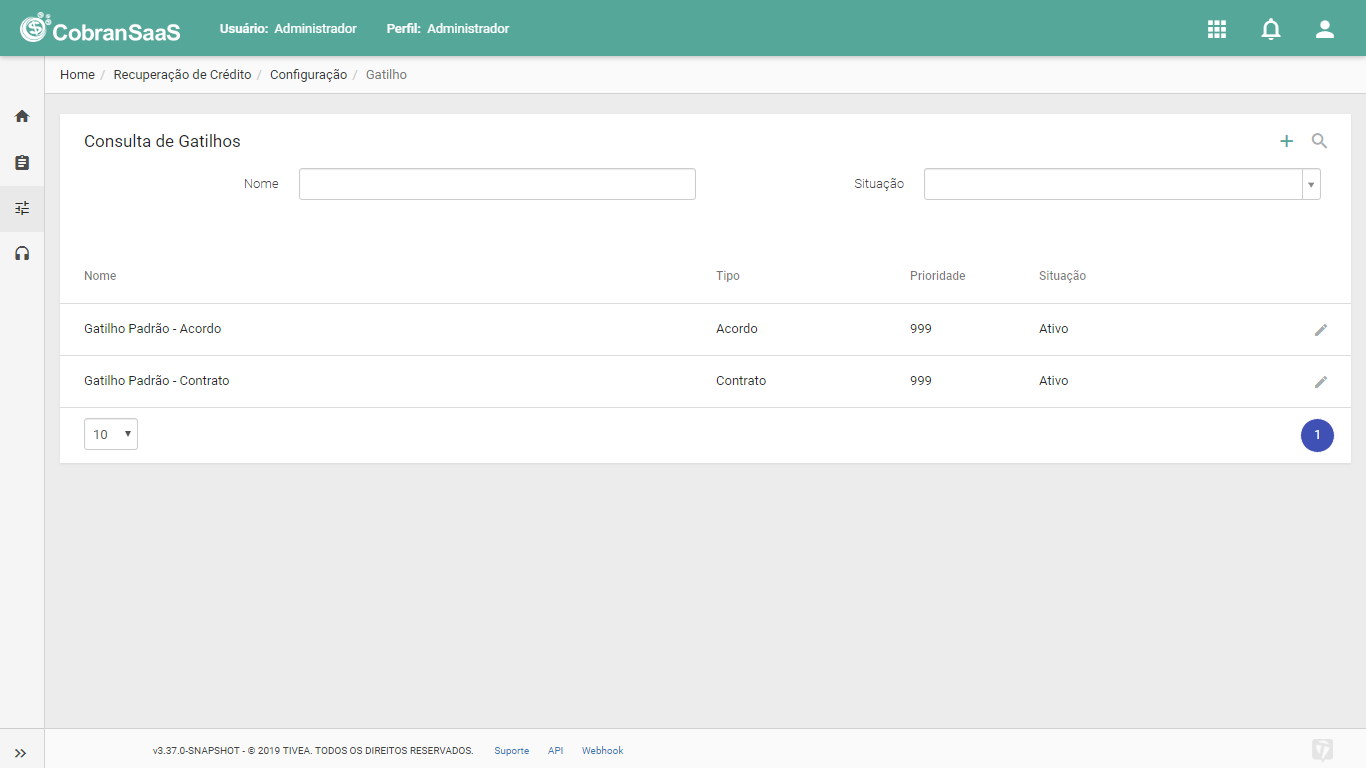Open the clipboard sidebar icon
The width and height of the screenshot is (1366, 768).
[22, 162]
